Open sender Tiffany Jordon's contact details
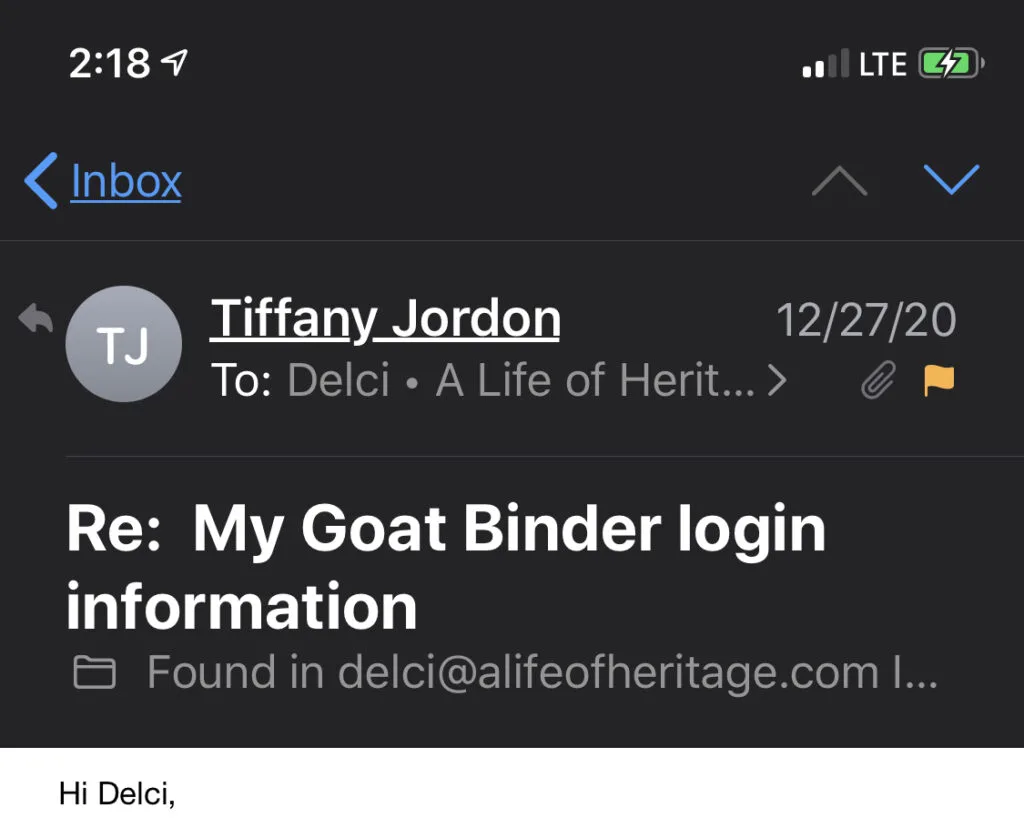1024x838 pixels. coord(385,319)
